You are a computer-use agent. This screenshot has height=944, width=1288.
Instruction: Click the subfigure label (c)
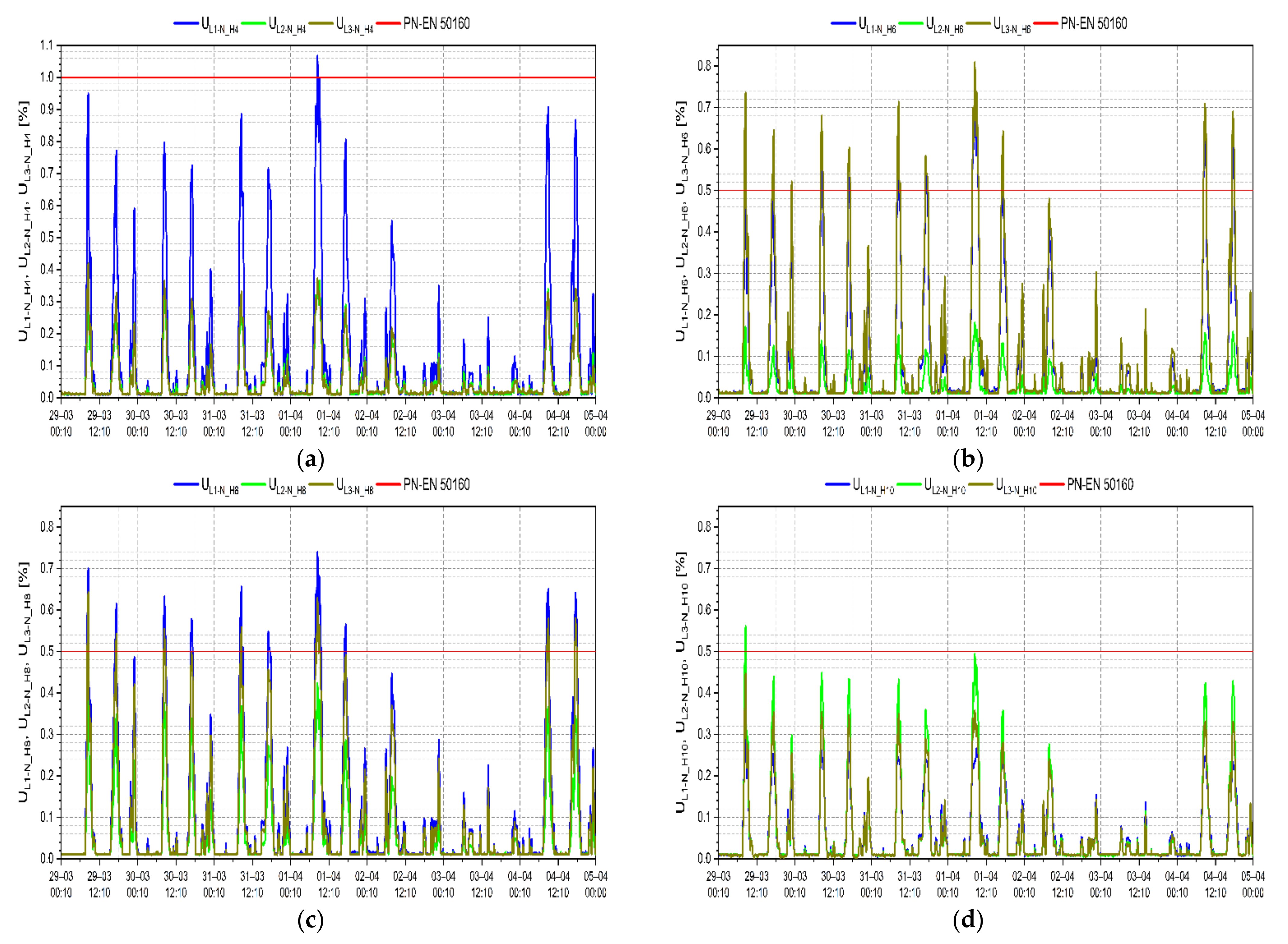click(x=311, y=920)
